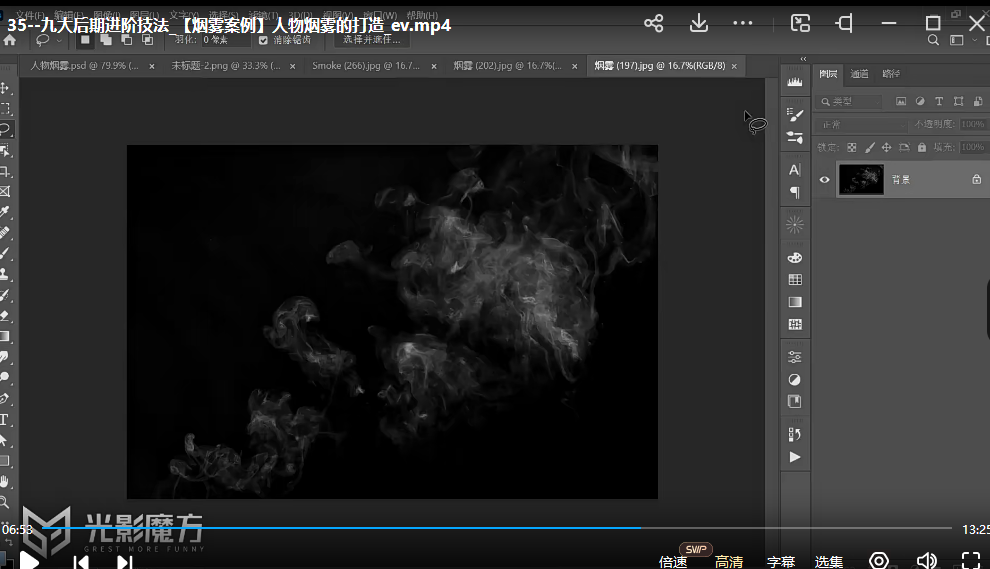Open the layer fill value field

pos(972,147)
